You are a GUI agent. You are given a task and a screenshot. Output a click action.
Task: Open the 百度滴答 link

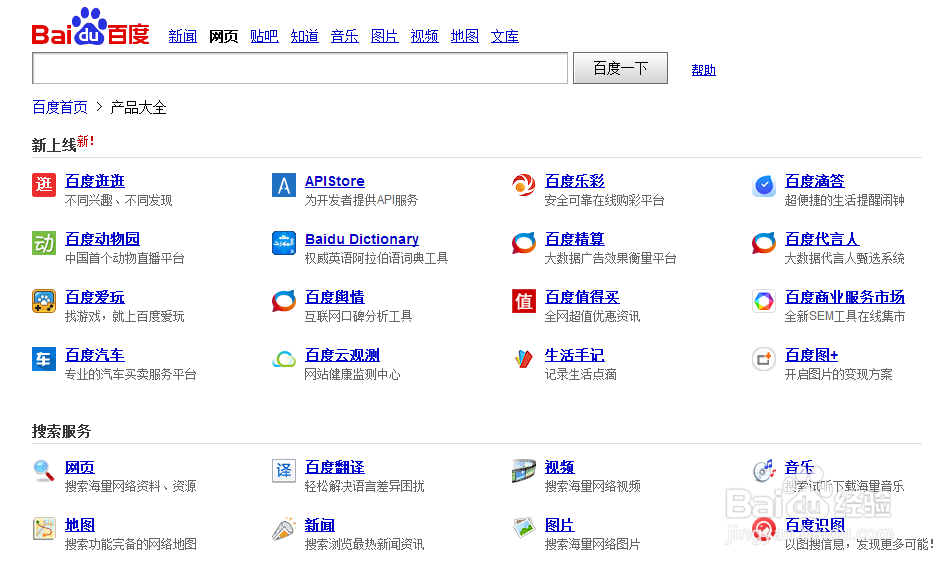coord(814,181)
